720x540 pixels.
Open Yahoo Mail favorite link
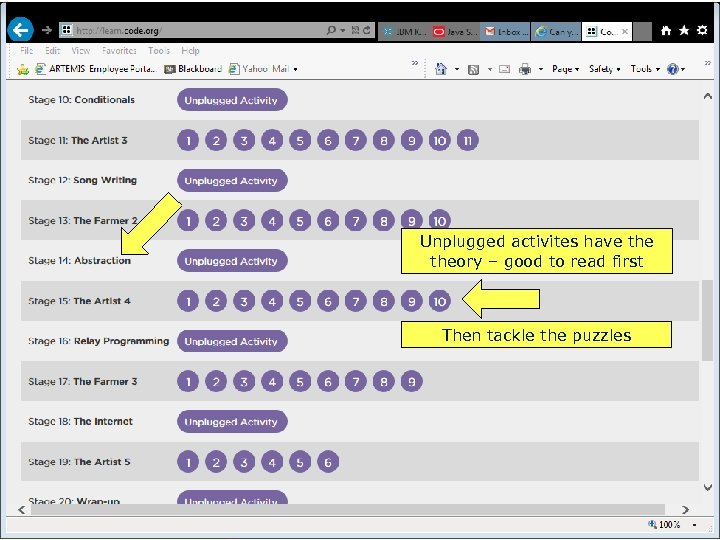[259, 69]
